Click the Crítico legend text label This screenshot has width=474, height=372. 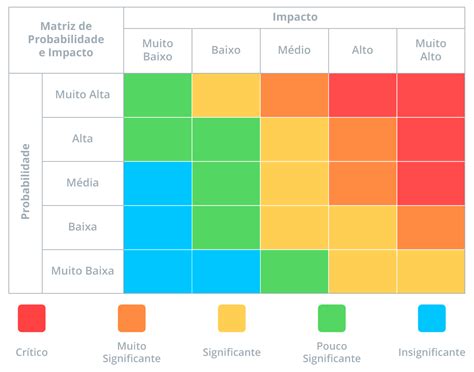32,352
